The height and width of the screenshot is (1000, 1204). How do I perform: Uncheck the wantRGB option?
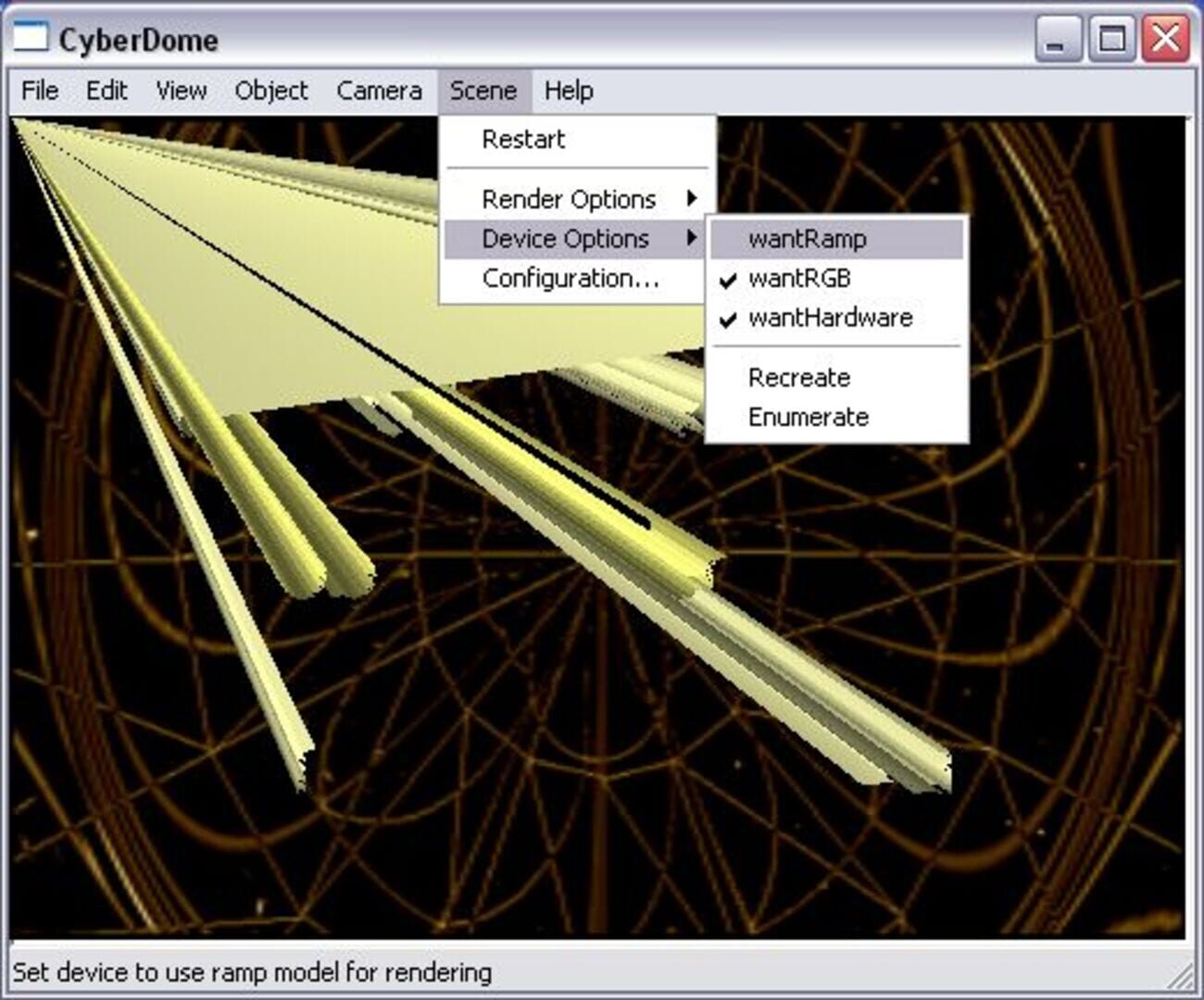(802, 277)
